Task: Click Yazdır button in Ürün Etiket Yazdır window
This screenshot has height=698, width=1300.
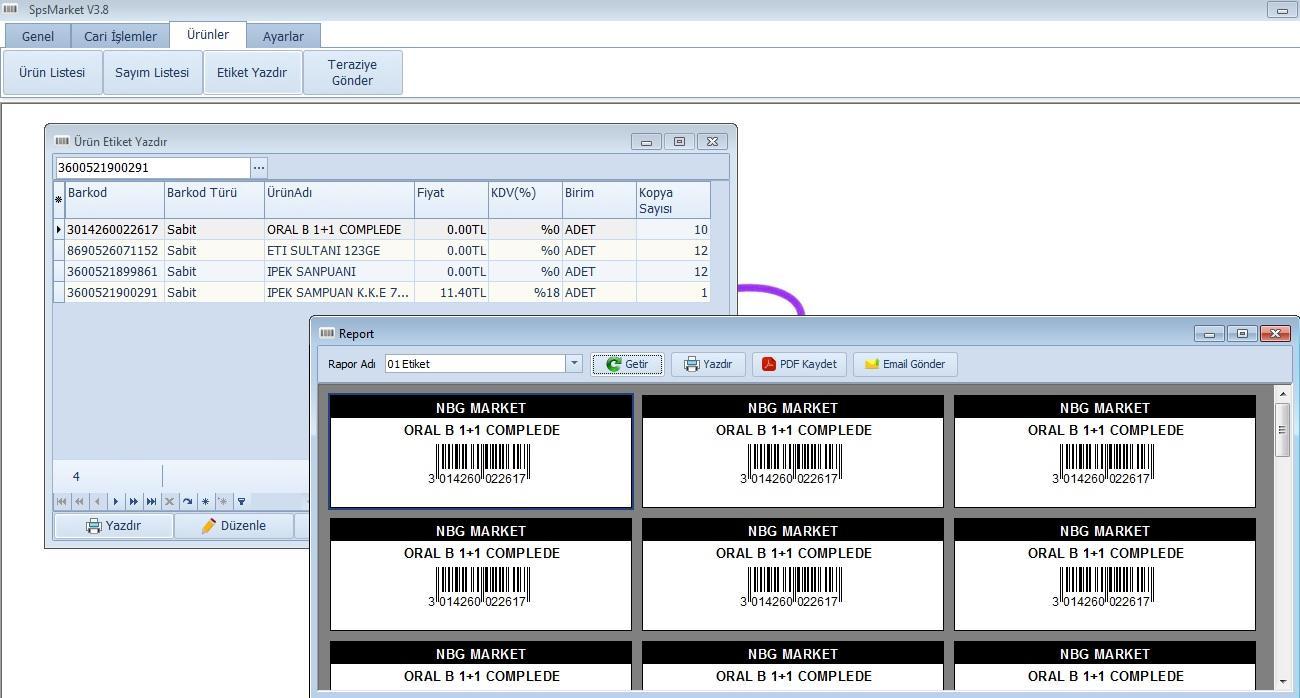Action: [114, 525]
